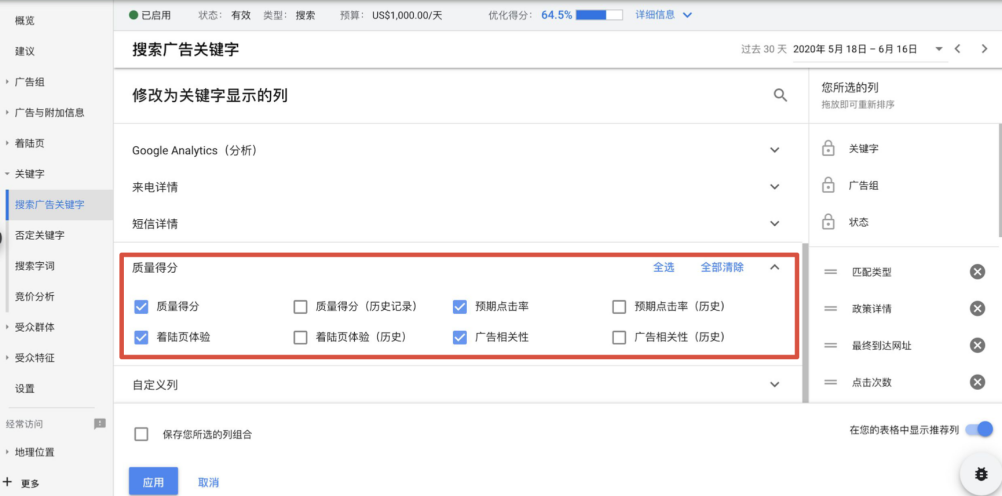Image resolution: width=1002 pixels, height=496 pixels.
Task: Click the feedback icon beside 经常访问
Action: pyautogui.click(x=100, y=423)
